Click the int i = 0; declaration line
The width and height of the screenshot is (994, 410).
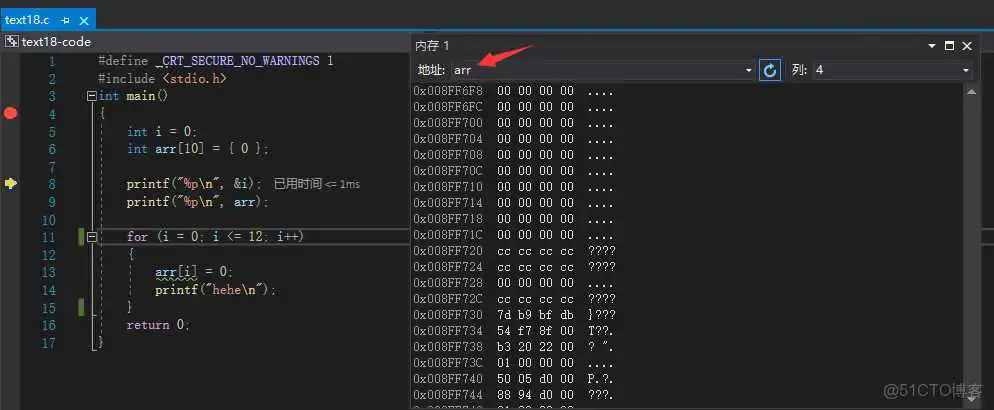[x=162, y=131]
